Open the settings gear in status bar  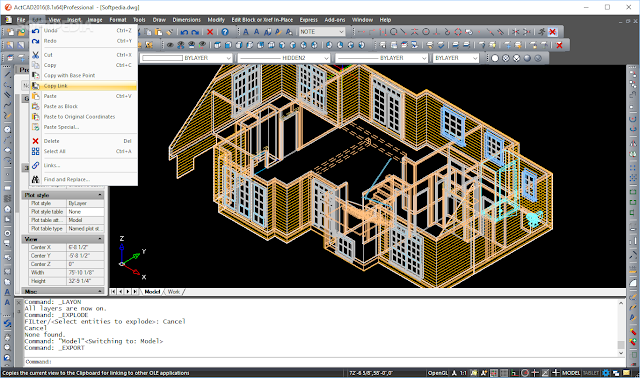pyautogui.click(x=606, y=373)
